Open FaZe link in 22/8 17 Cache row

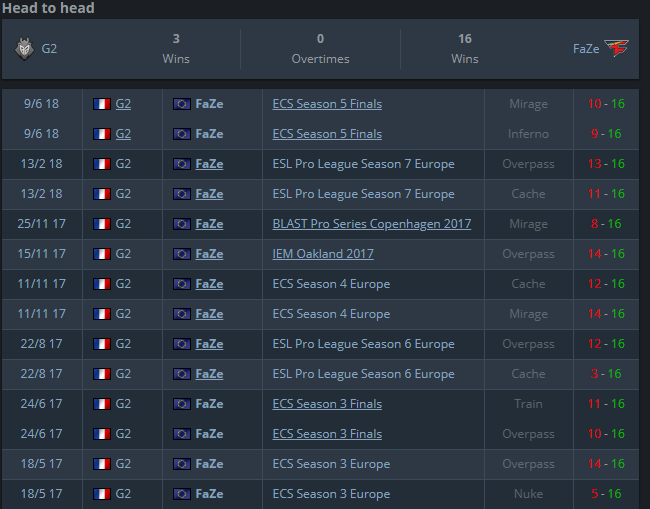pyautogui.click(x=209, y=374)
